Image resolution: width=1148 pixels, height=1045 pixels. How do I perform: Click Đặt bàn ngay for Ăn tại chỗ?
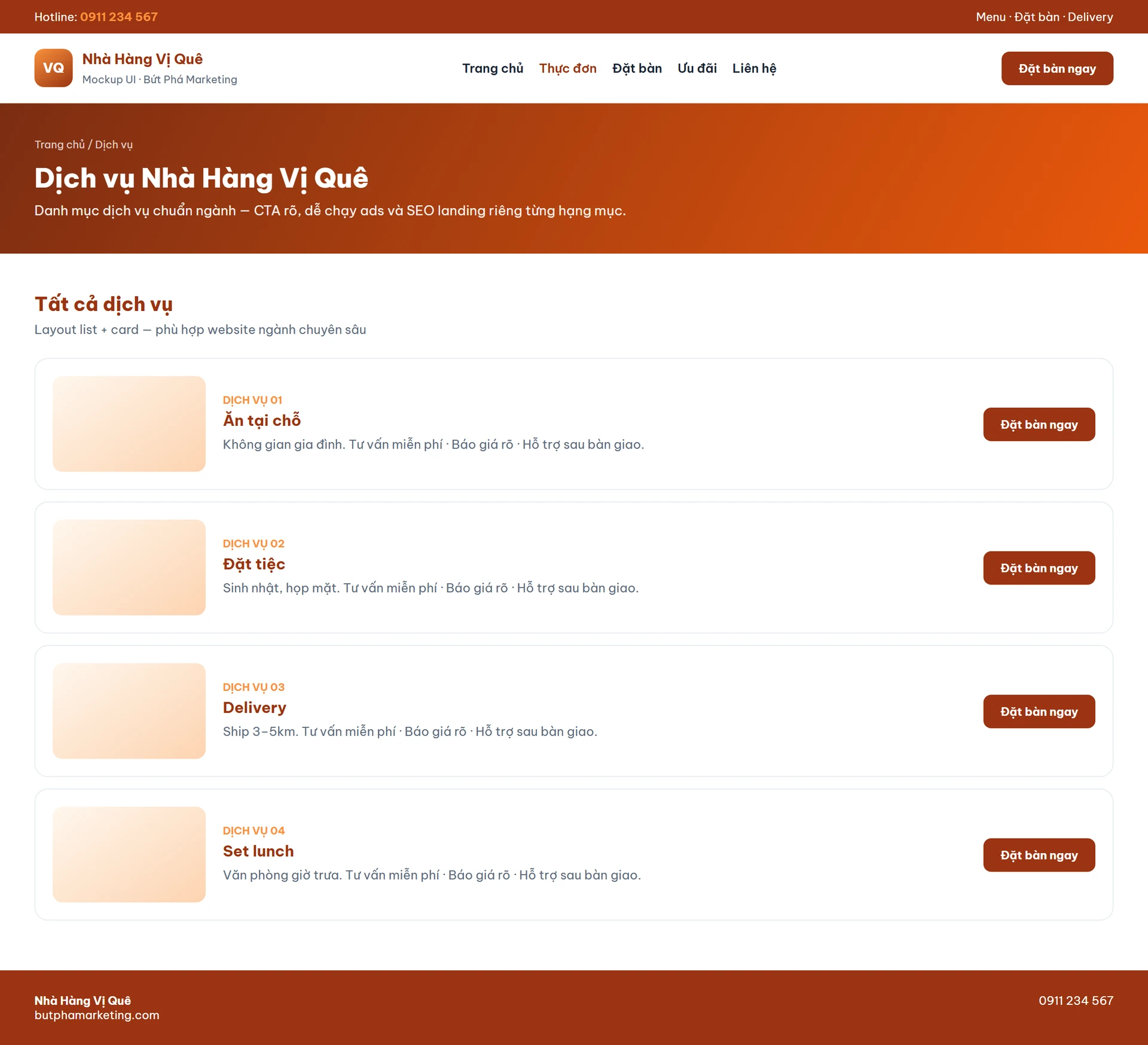point(1039,424)
